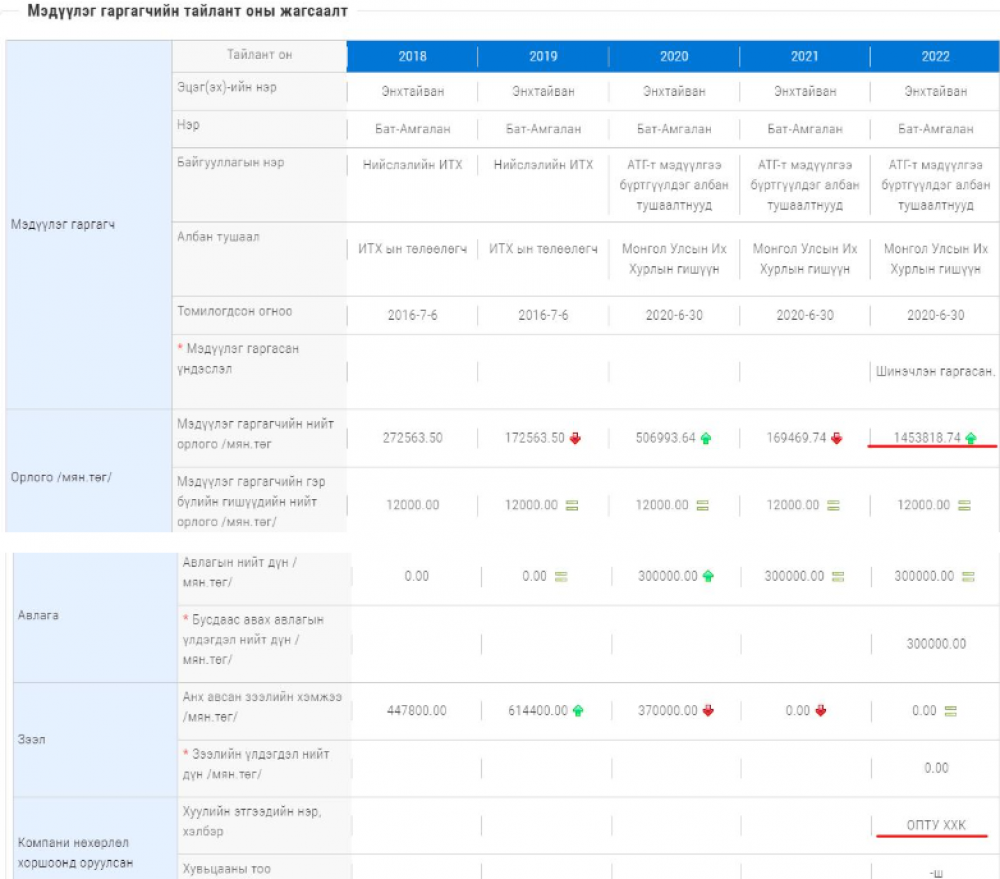1000x879 pixels.
Task: Click the underlined ОПТУ ХХК company name
Action: (936, 824)
